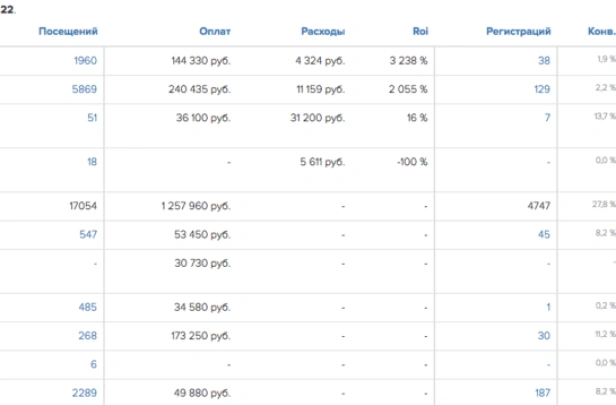Click the Конв. column header
The height and width of the screenshot is (405, 616).
(602, 31)
